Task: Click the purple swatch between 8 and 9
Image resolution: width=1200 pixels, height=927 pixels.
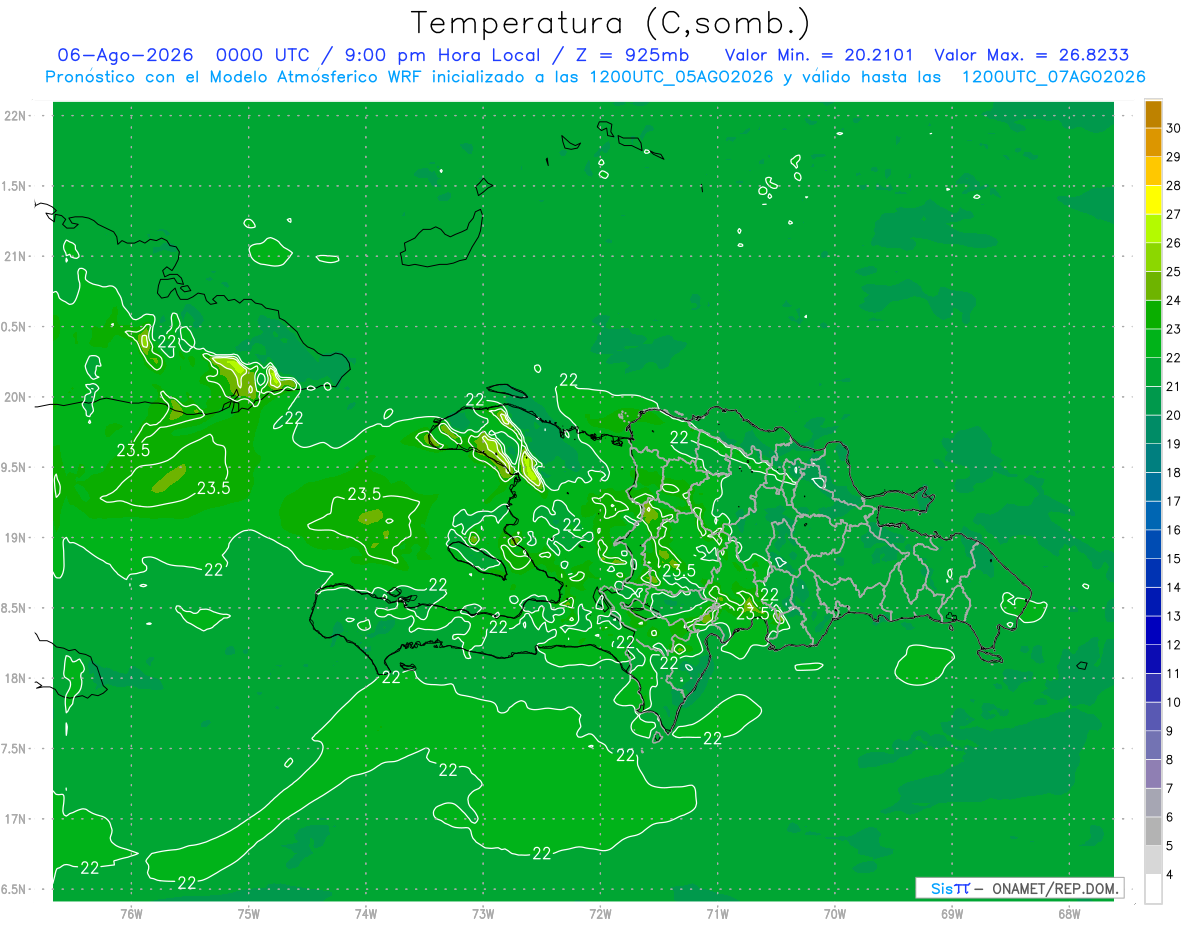Action: [1153, 746]
